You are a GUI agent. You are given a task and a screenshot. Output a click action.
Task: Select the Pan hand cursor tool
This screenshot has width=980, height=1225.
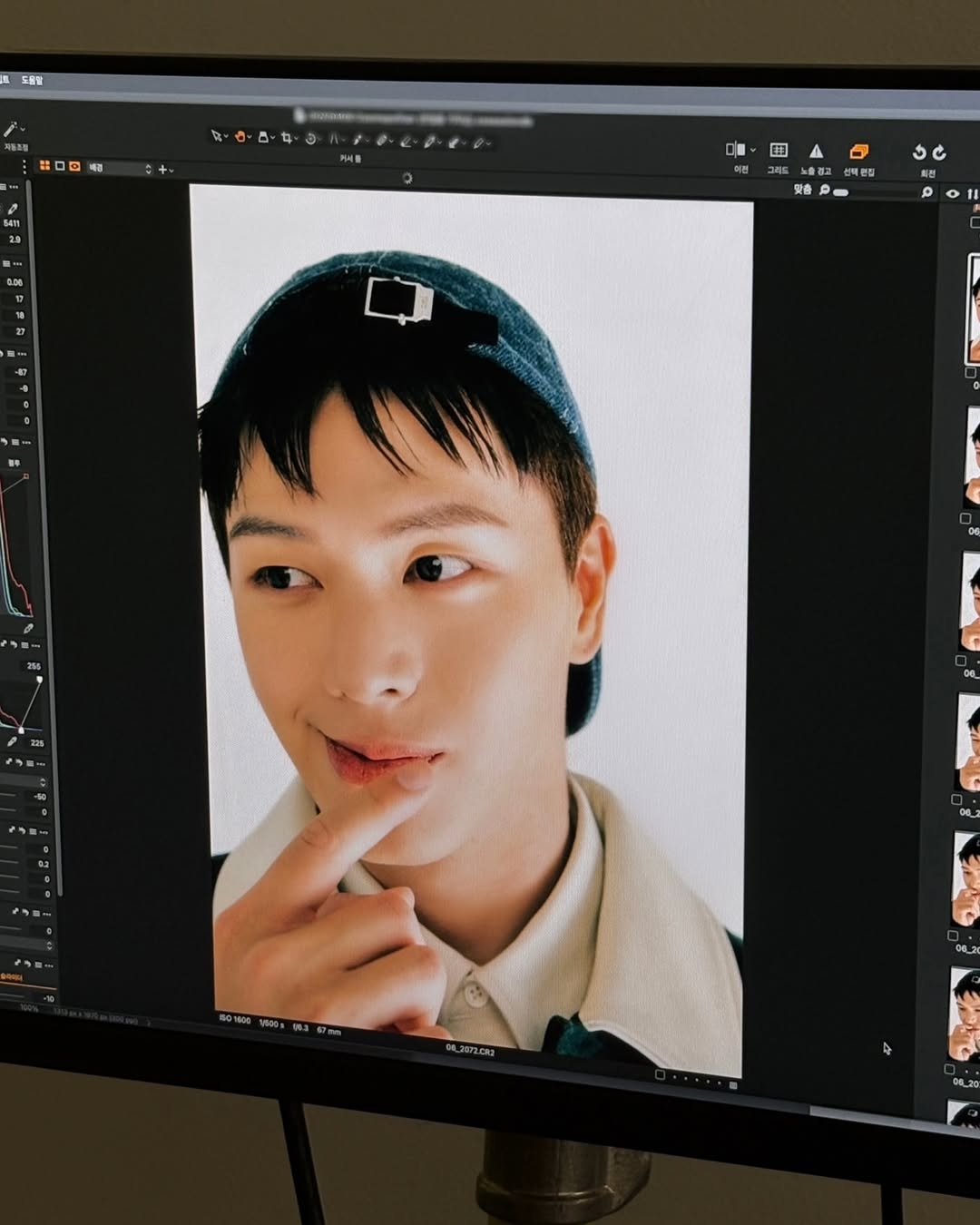[x=240, y=136]
